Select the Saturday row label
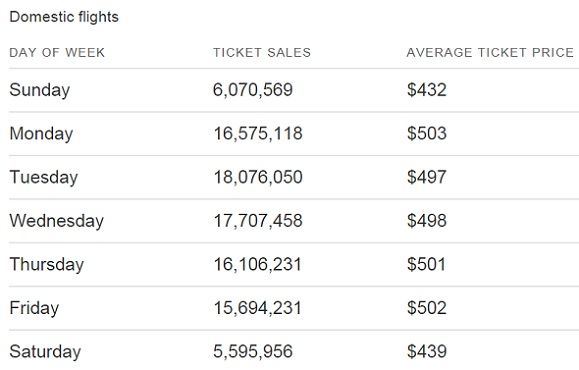The image size is (579, 370). tap(45, 352)
